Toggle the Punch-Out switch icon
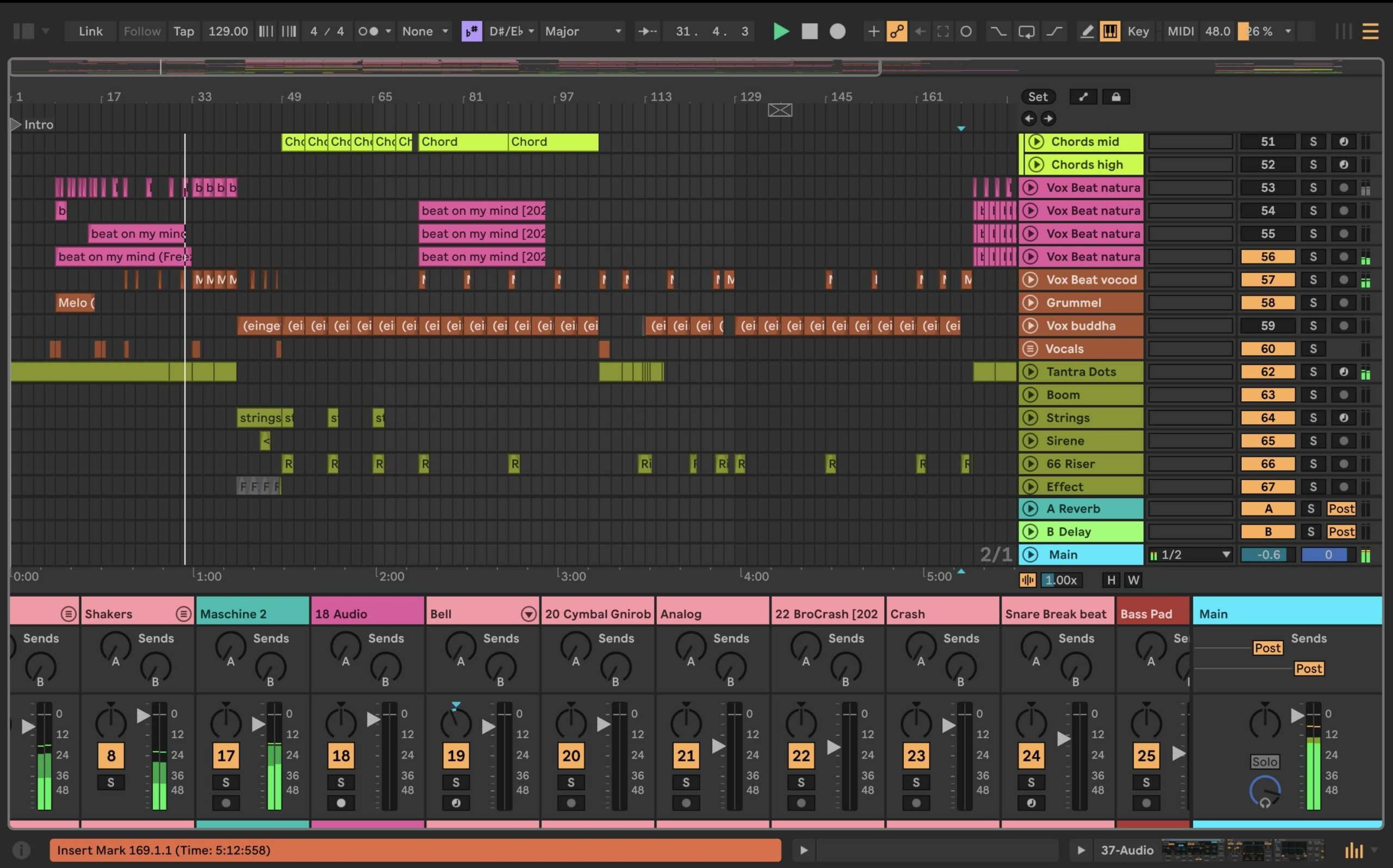1393x868 pixels. (1054, 31)
